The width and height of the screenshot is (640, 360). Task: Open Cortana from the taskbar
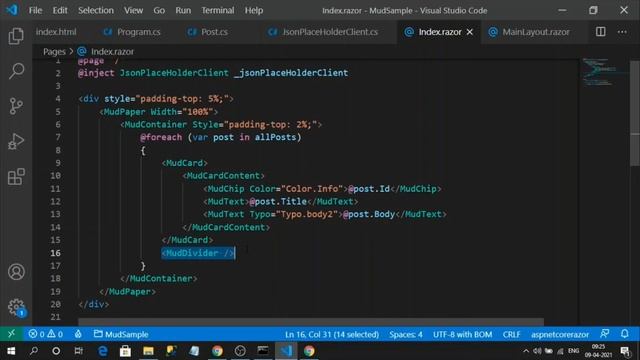coord(56,351)
